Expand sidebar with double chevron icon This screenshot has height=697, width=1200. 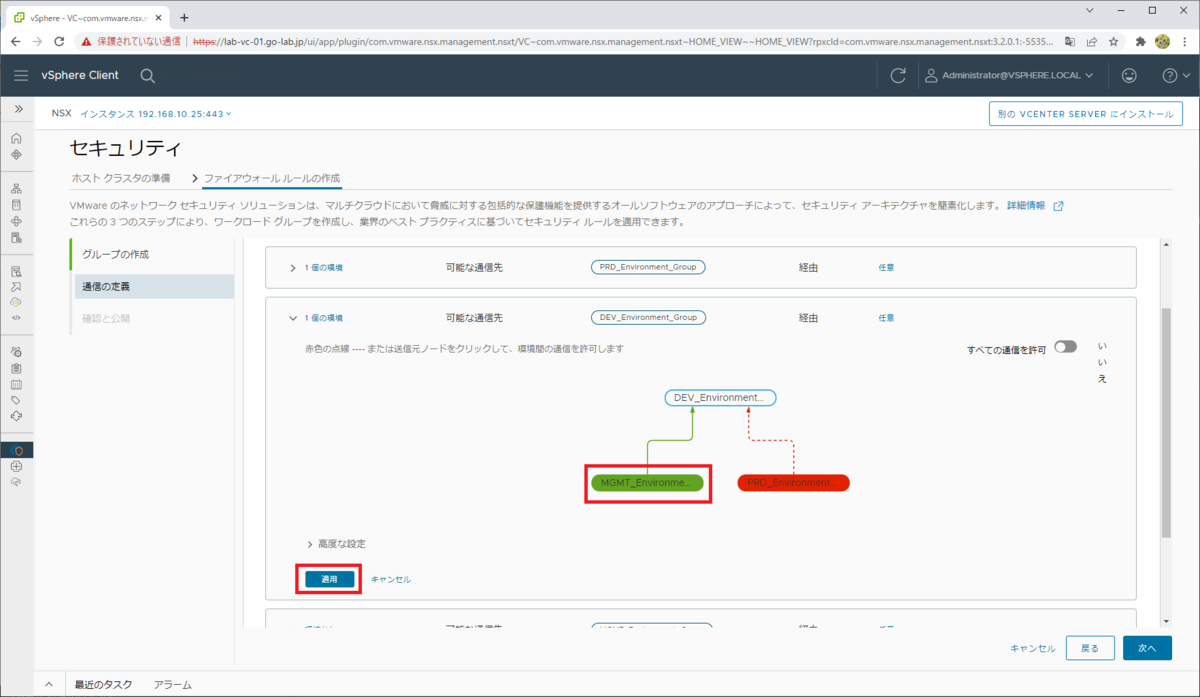tap(17, 108)
